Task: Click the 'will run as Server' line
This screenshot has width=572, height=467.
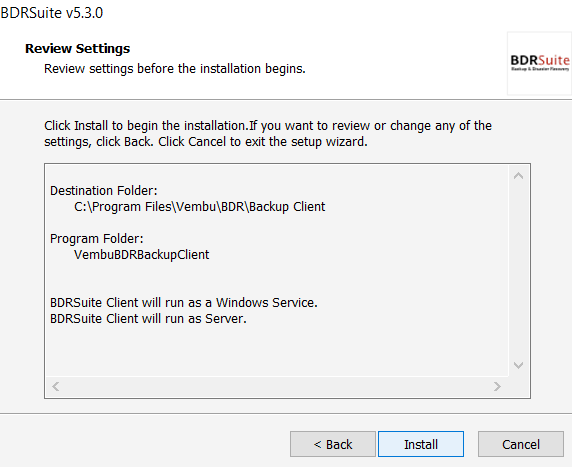Action: (148, 319)
